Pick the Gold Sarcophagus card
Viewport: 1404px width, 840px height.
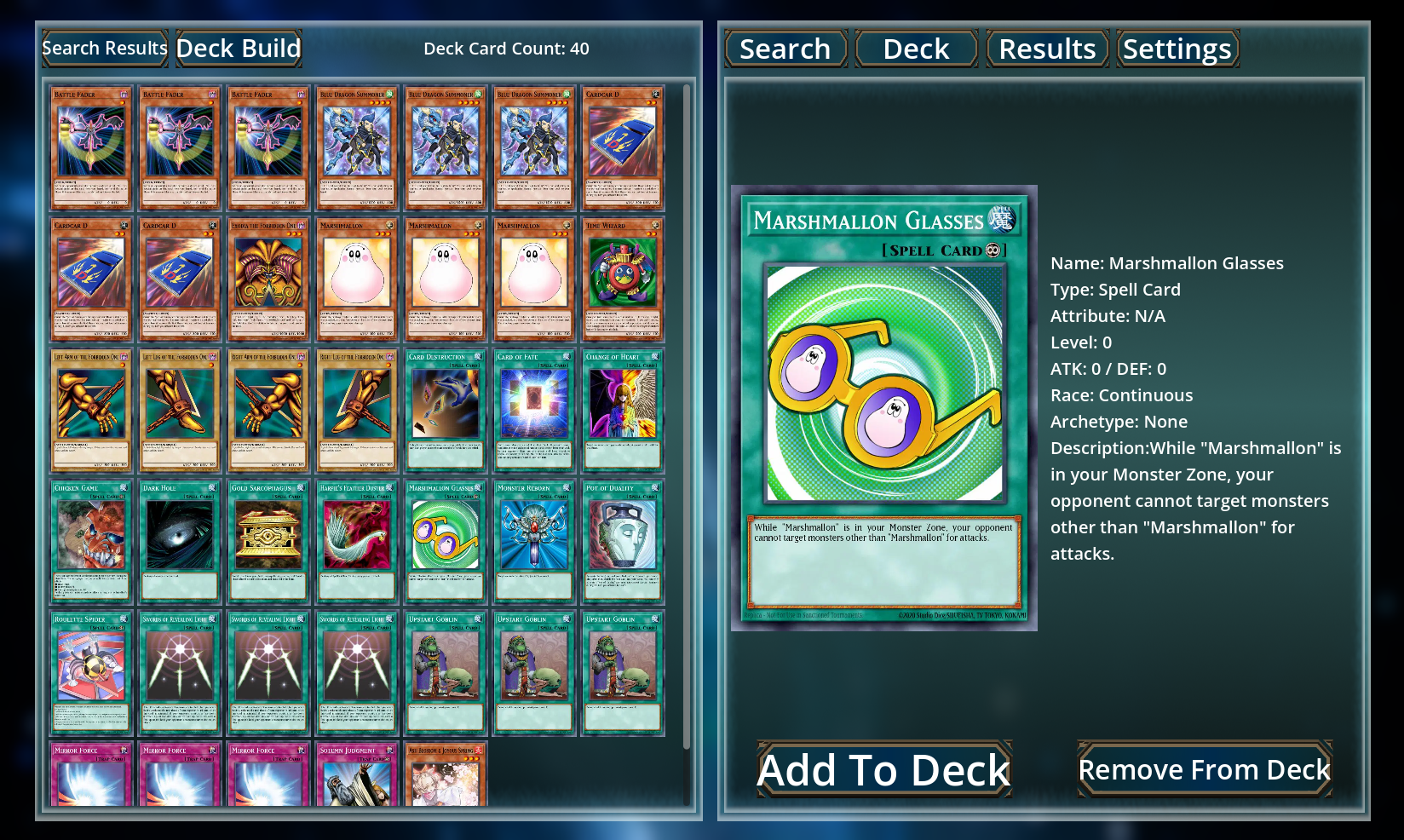[x=268, y=542]
